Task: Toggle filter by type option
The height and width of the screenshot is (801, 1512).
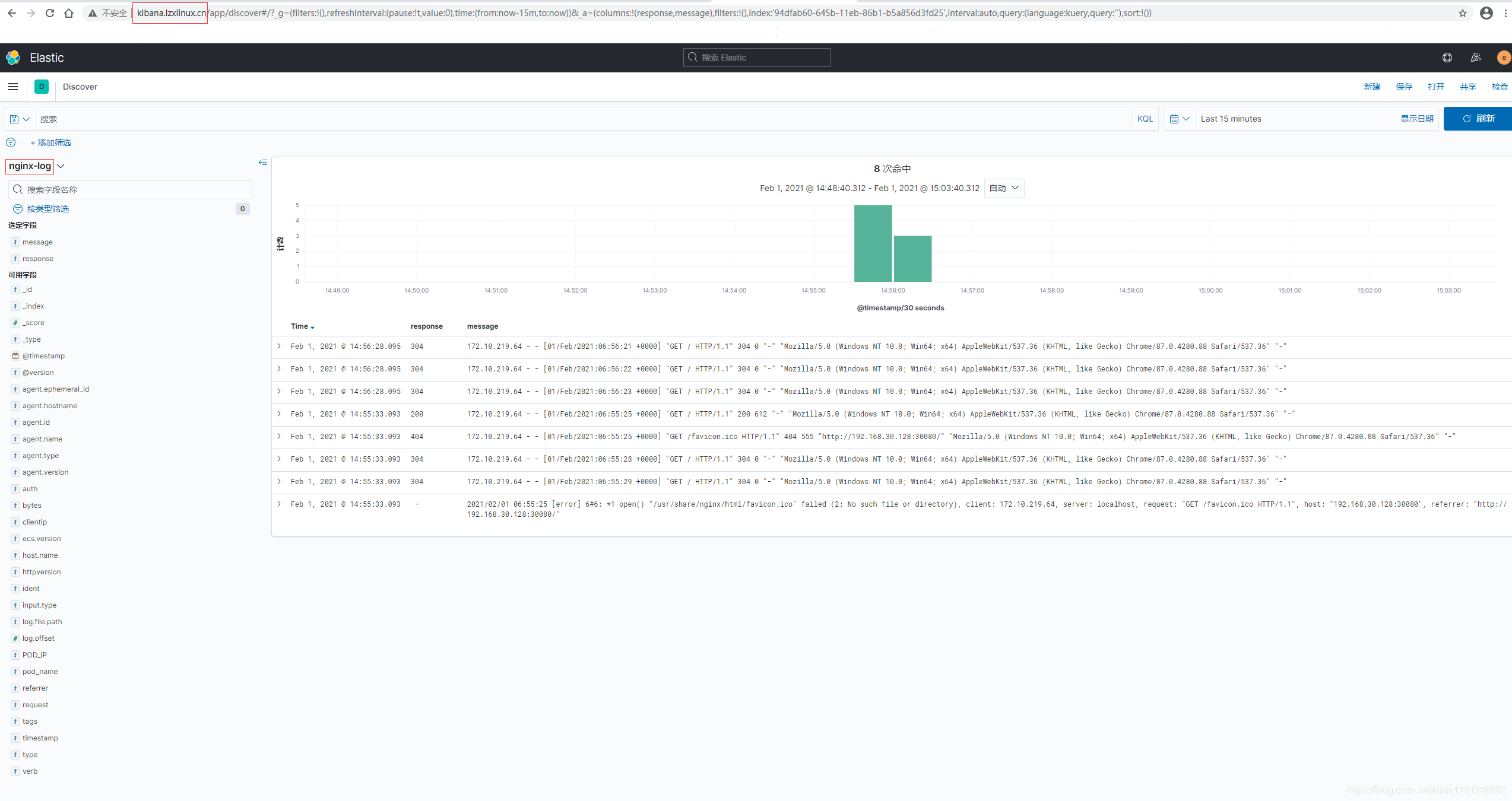Action: (47, 209)
